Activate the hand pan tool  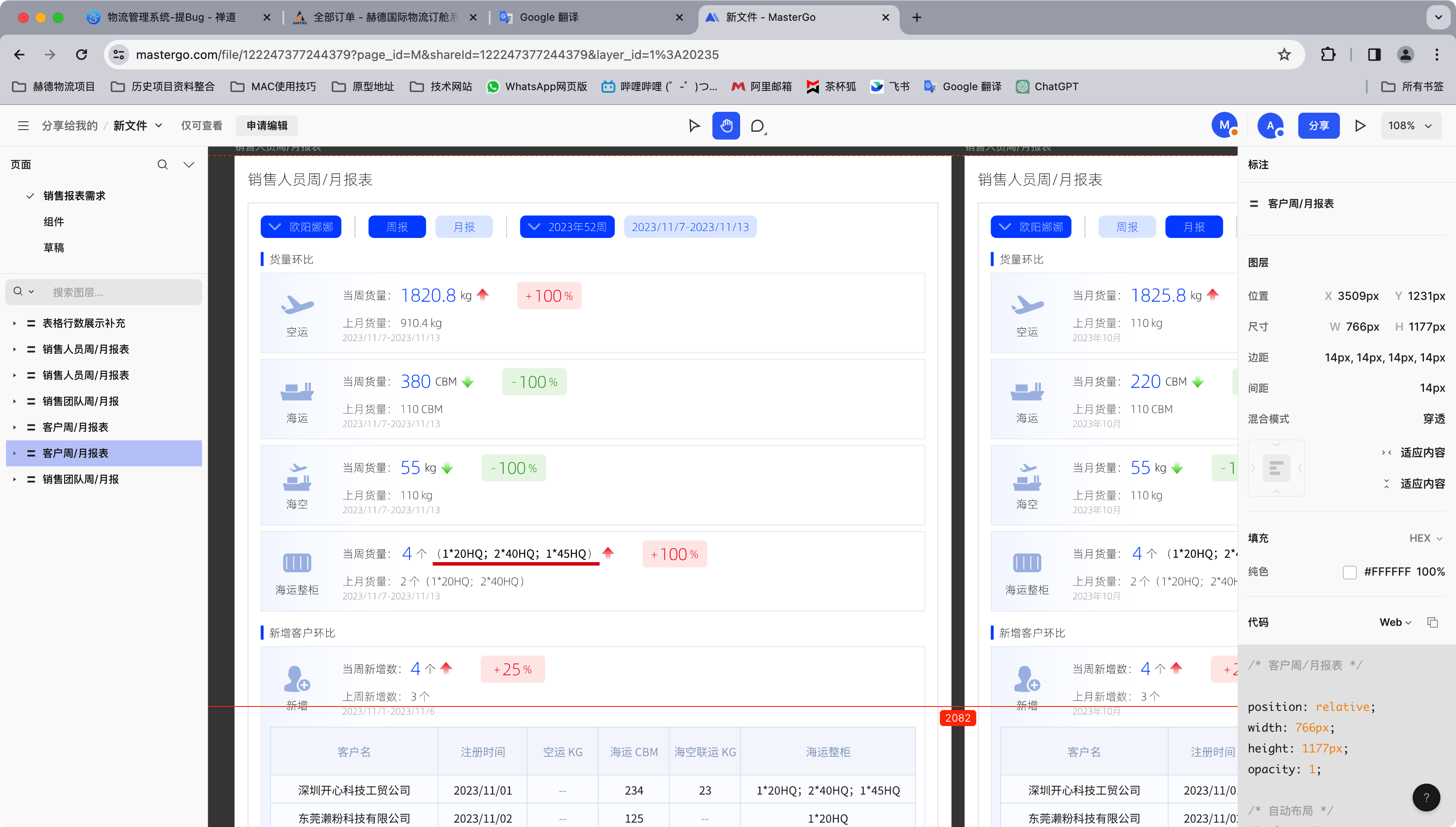click(726, 126)
